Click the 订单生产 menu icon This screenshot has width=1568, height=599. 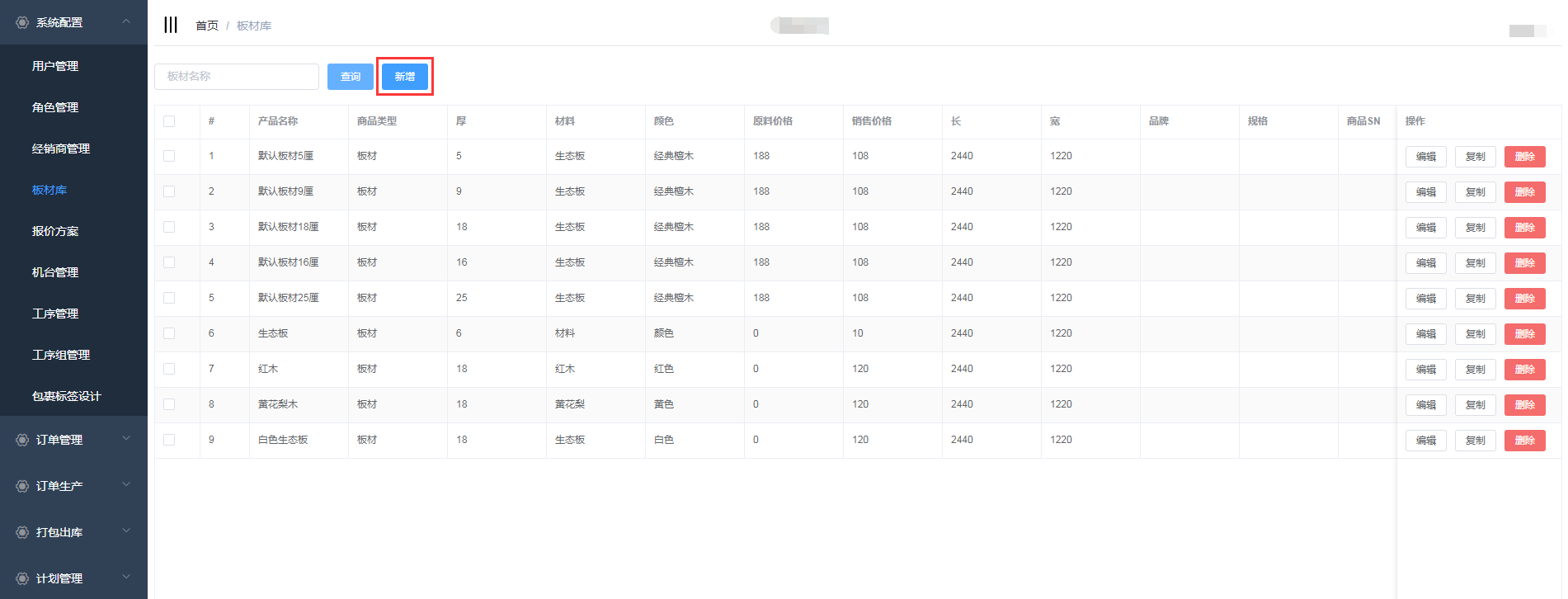(x=22, y=486)
